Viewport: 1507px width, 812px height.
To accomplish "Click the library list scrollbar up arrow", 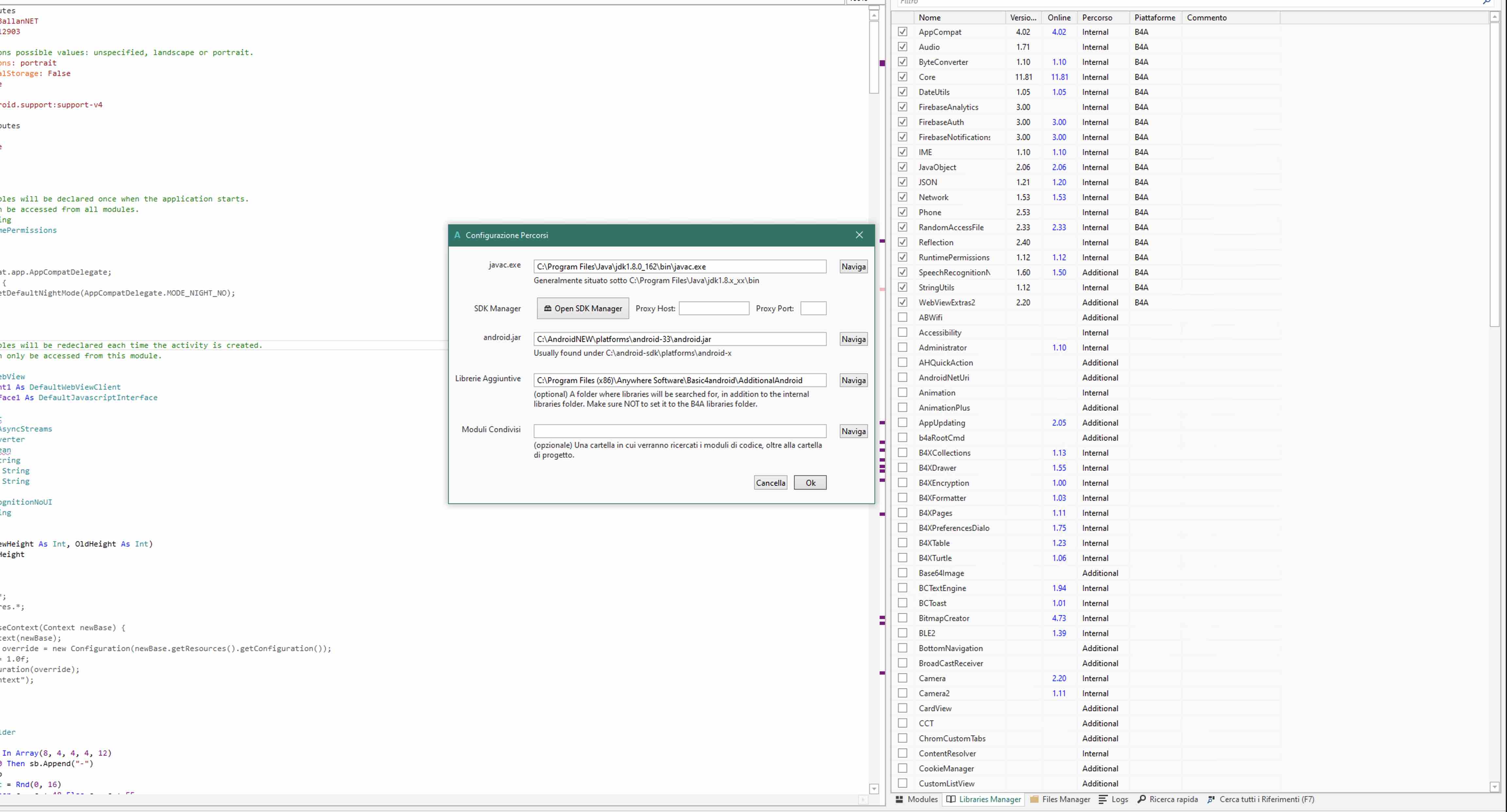I will pyautogui.click(x=1495, y=17).
